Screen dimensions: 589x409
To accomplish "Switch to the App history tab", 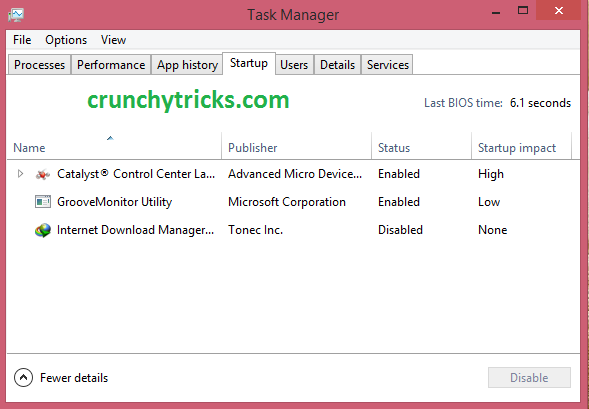I will (187, 65).
